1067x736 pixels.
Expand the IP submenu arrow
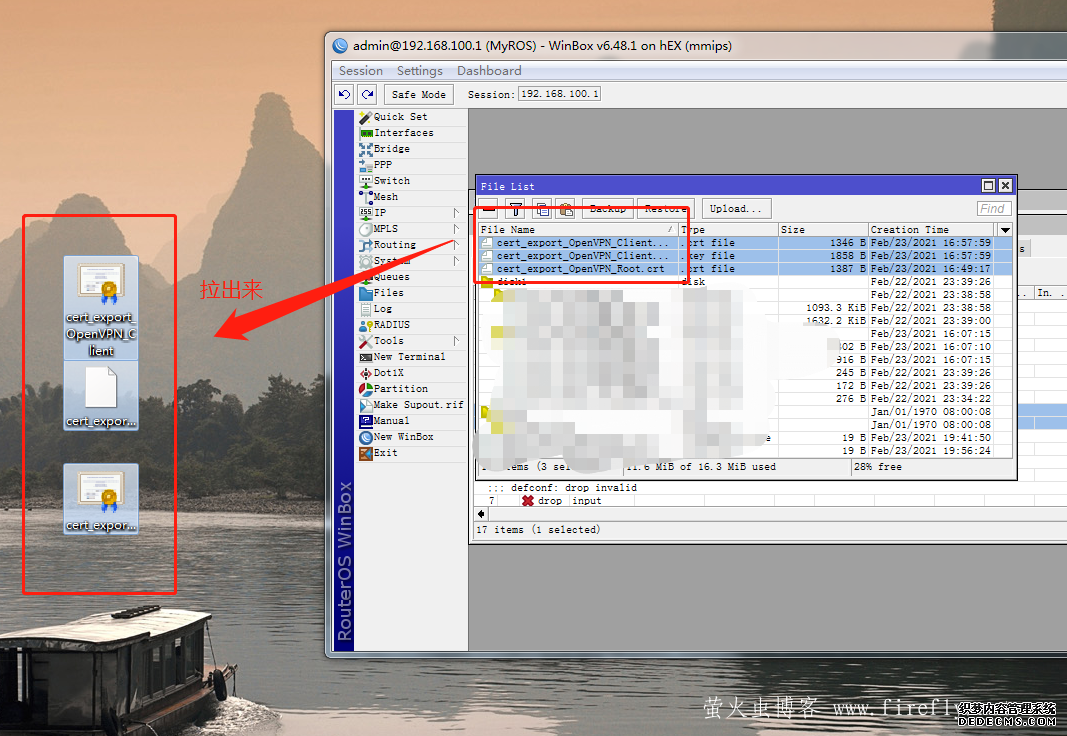point(456,213)
